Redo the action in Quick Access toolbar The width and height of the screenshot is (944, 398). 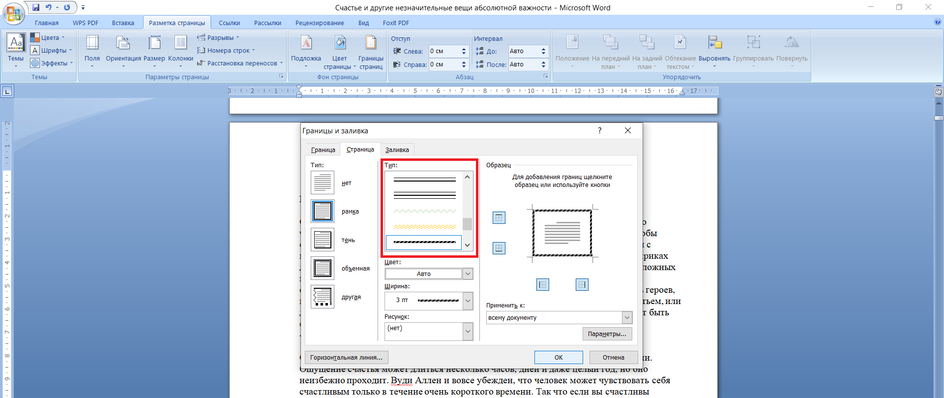tap(66, 8)
